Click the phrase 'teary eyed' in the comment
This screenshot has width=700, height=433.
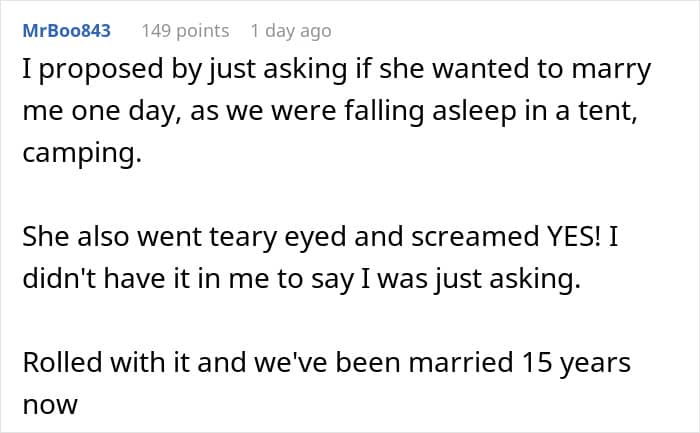click(278, 238)
